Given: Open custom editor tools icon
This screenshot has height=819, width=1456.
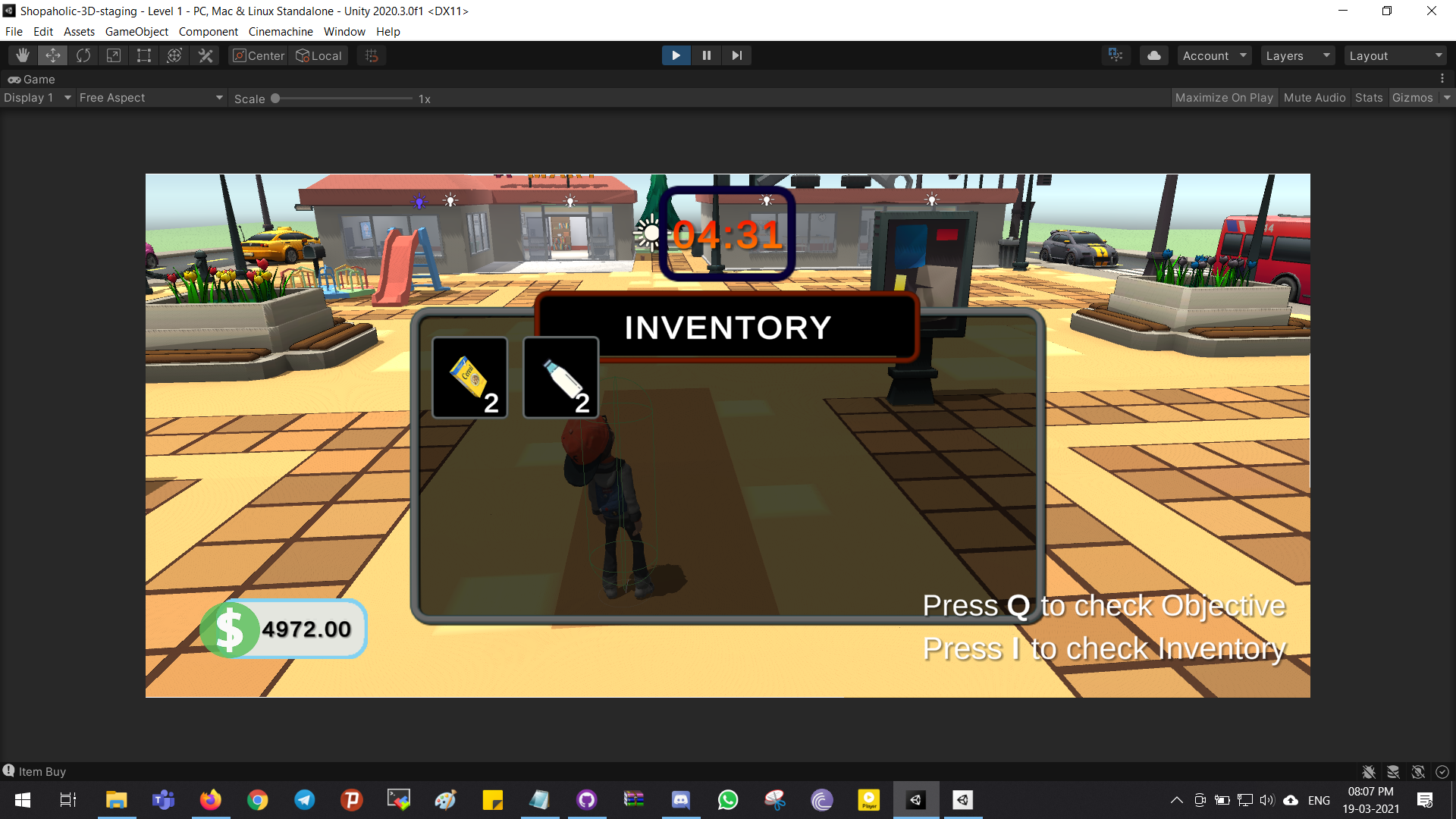Looking at the screenshot, I should coord(205,55).
